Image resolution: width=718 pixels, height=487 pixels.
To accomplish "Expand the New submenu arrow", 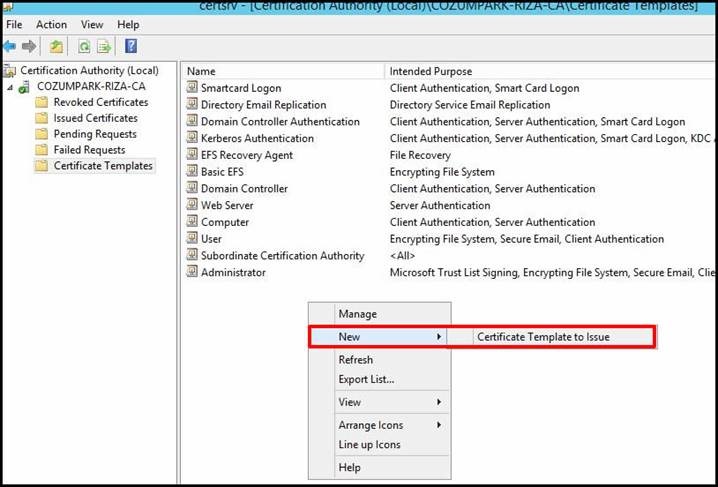I will pos(439,337).
